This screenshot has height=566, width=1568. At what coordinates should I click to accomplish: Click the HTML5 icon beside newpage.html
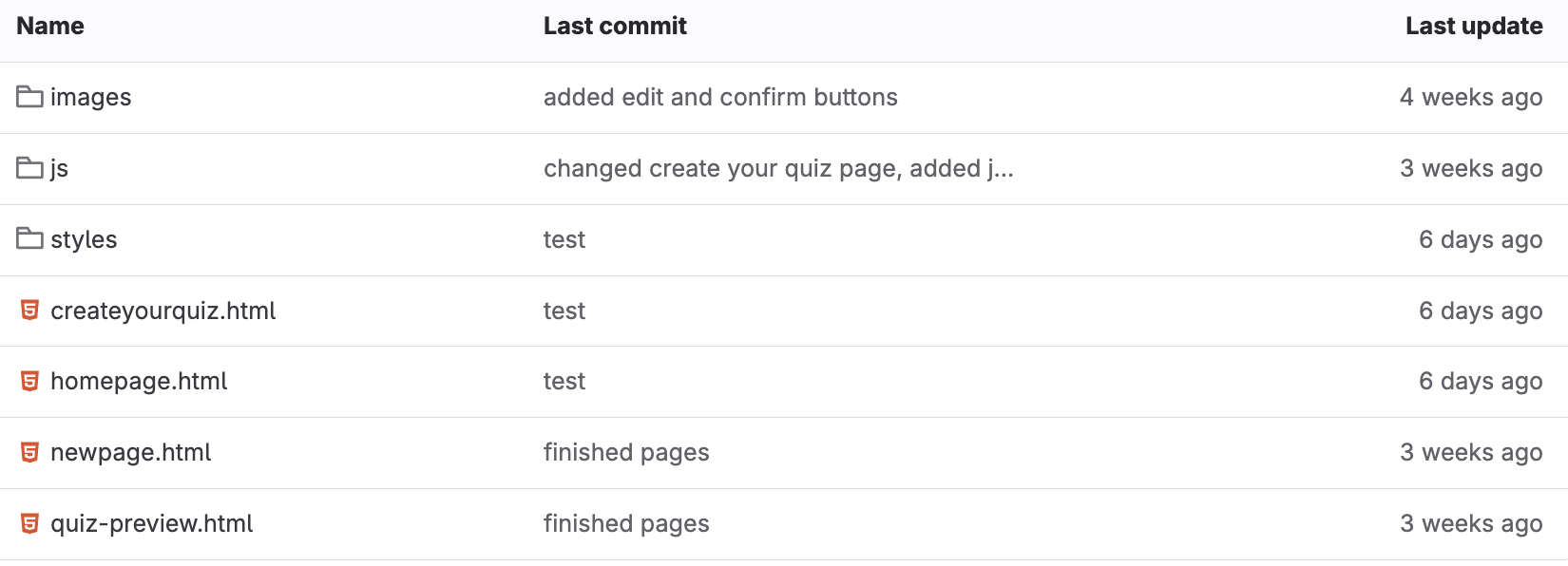pyautogui.click(x=29, y=452)
